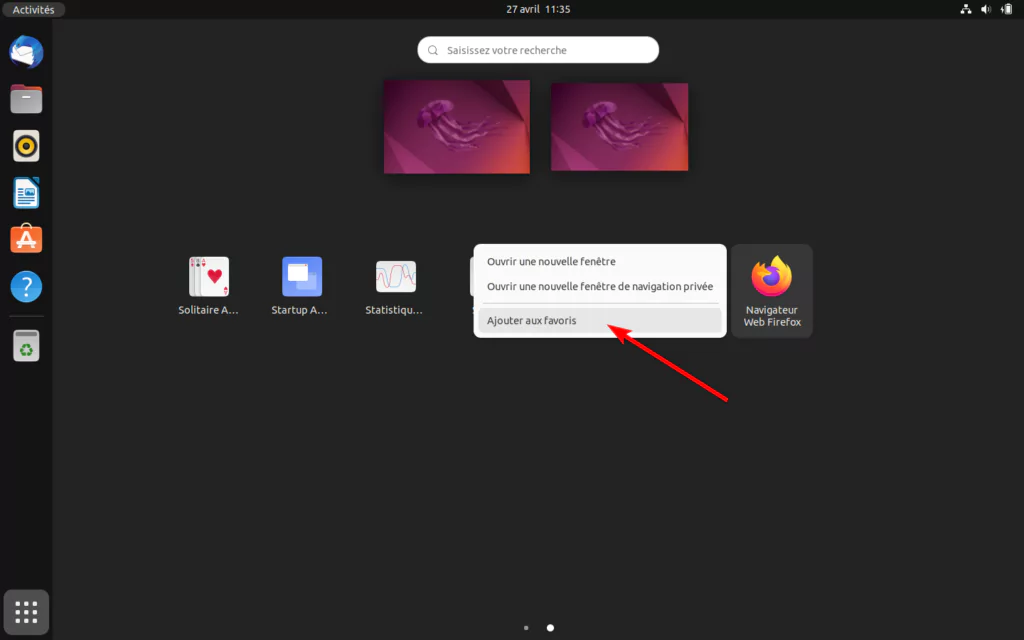Viewport: 1024px width, 640px height.
Task: Select the second workspace thumbnail
Action: click(x=619, y=127)
